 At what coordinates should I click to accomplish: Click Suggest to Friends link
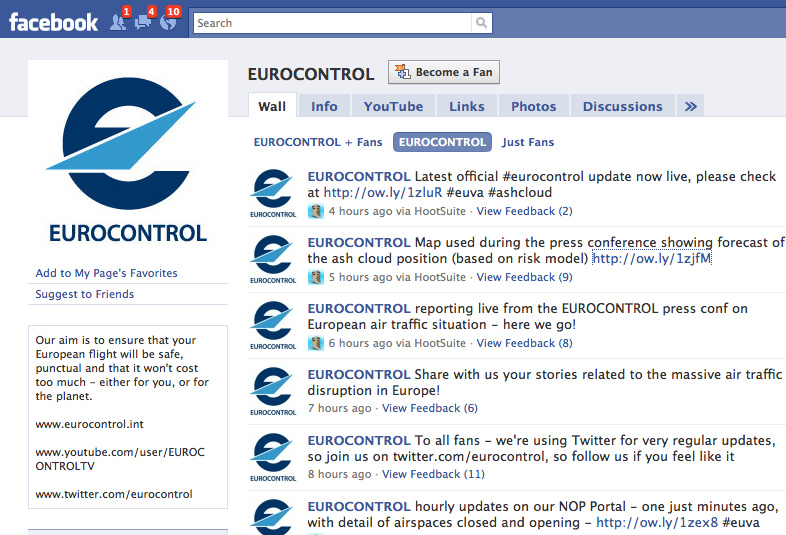coord(85,294)
